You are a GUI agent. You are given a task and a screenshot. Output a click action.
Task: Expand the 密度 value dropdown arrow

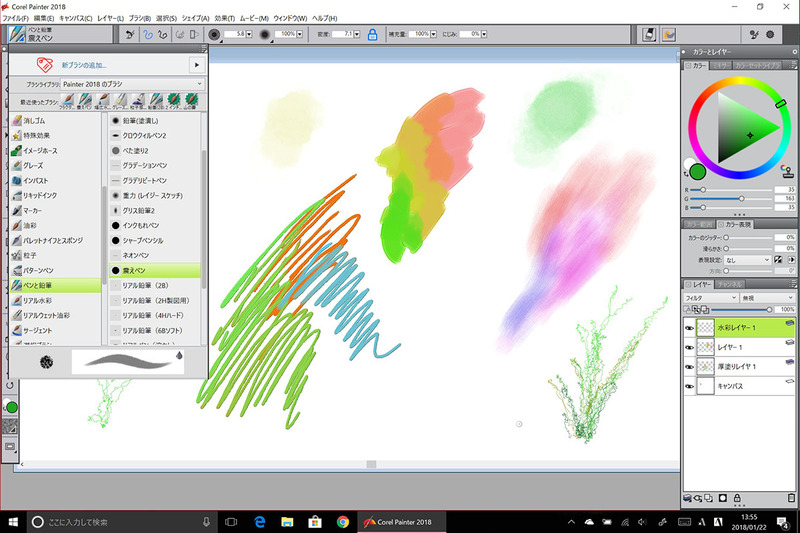pyautogui.click(x=357, y=34)
